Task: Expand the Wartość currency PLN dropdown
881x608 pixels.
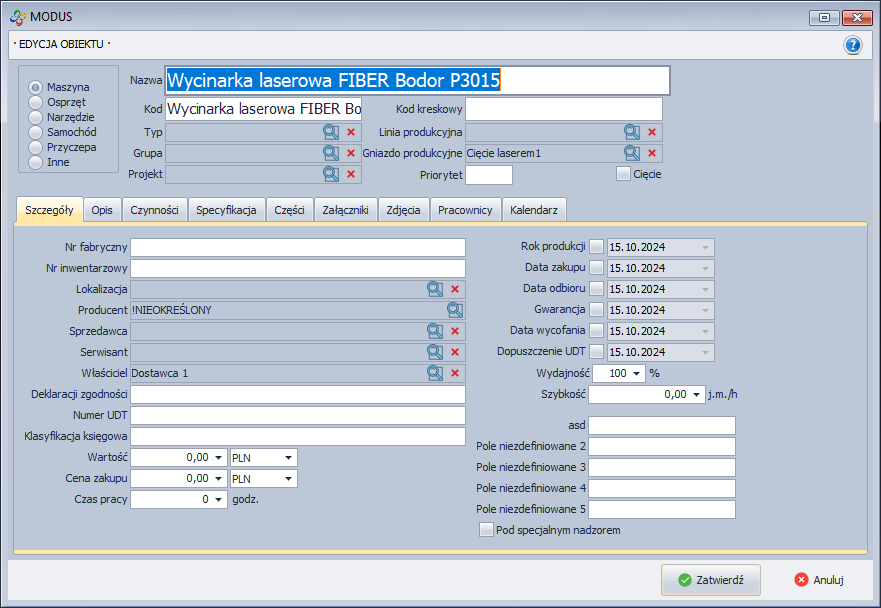Action: 288,457
